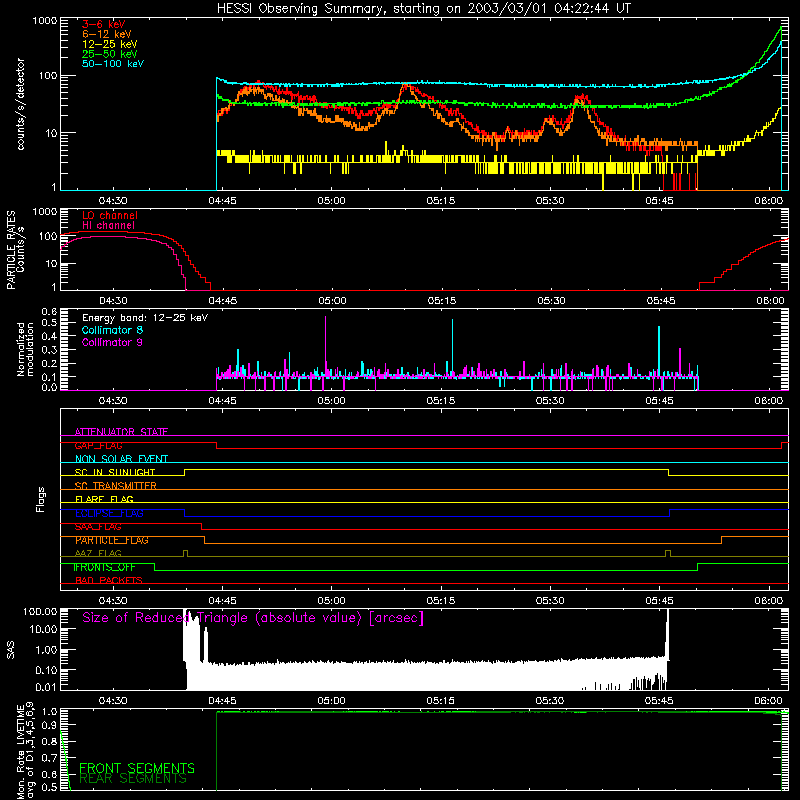Click the 04:45 tick under the particle rates plot
The image size is (800, 800).
[222, 301]
